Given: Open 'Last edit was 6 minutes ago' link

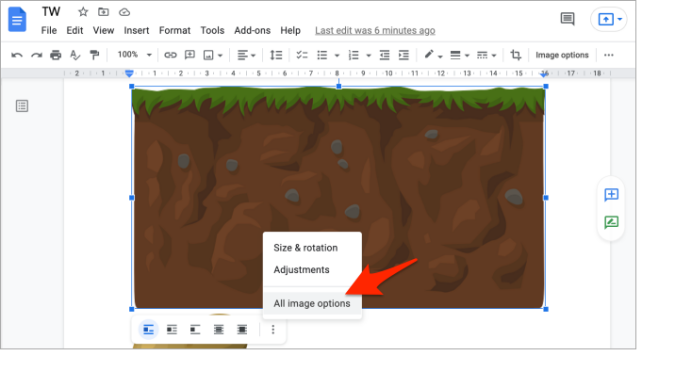Looking at the screenshot, I should click(x=375, y=31).
